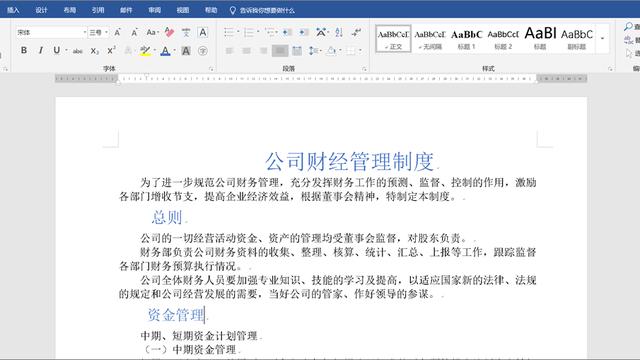Open the font color dropdown arrow
This screenshot has width=640, height=360.
[x=175, y=51]
